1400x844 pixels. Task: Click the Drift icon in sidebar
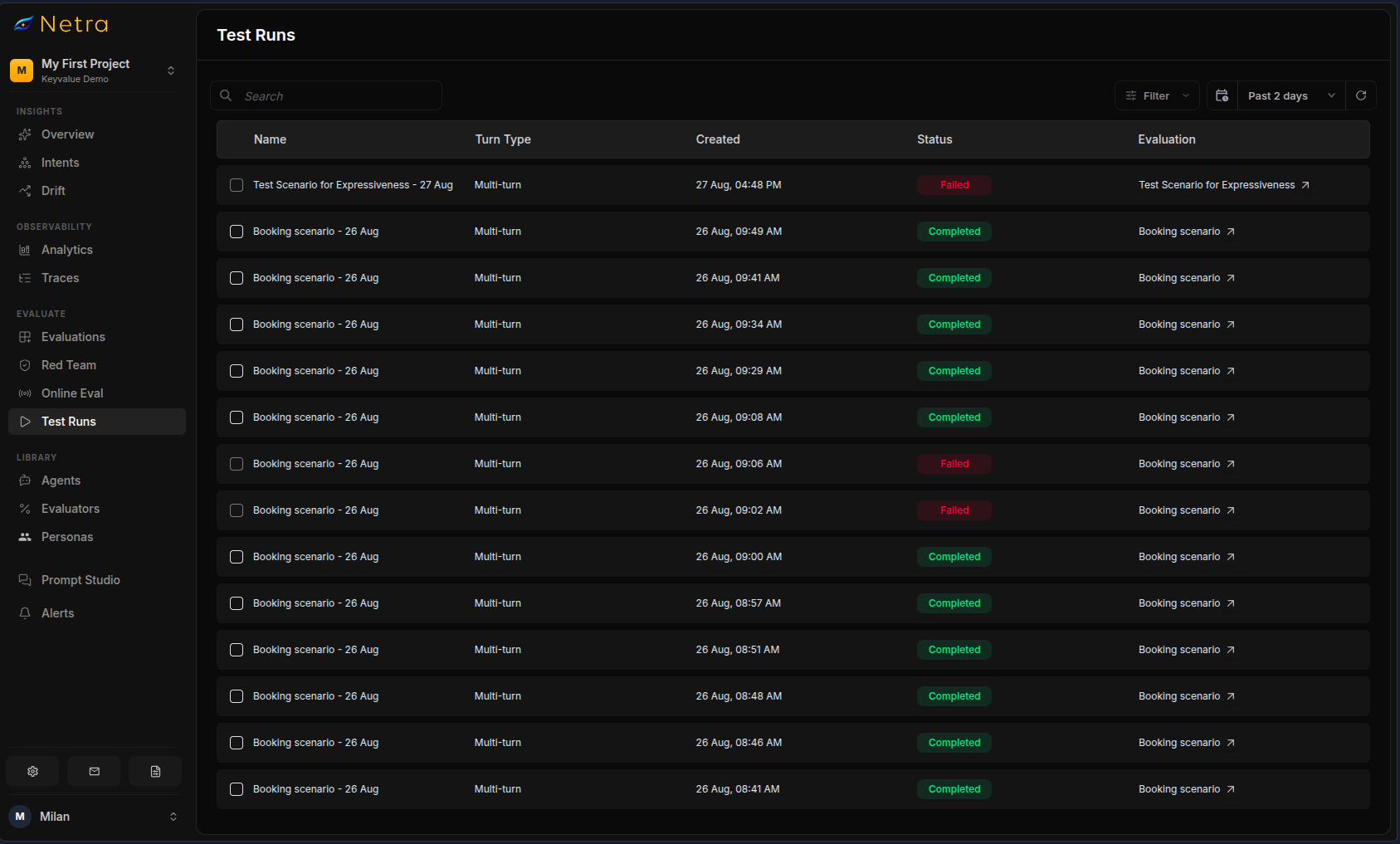click(25, 191)
